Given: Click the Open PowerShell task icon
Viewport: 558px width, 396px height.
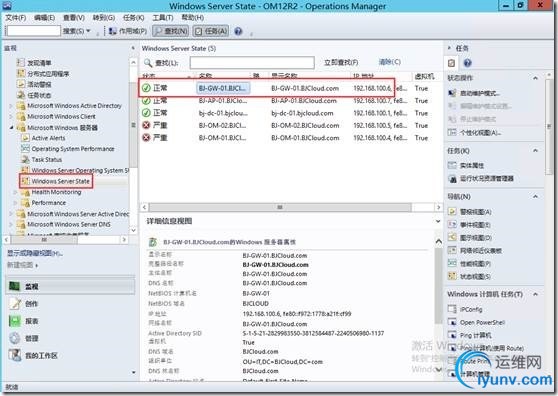Looking at the screenshot, I should (x=452, y=322).
